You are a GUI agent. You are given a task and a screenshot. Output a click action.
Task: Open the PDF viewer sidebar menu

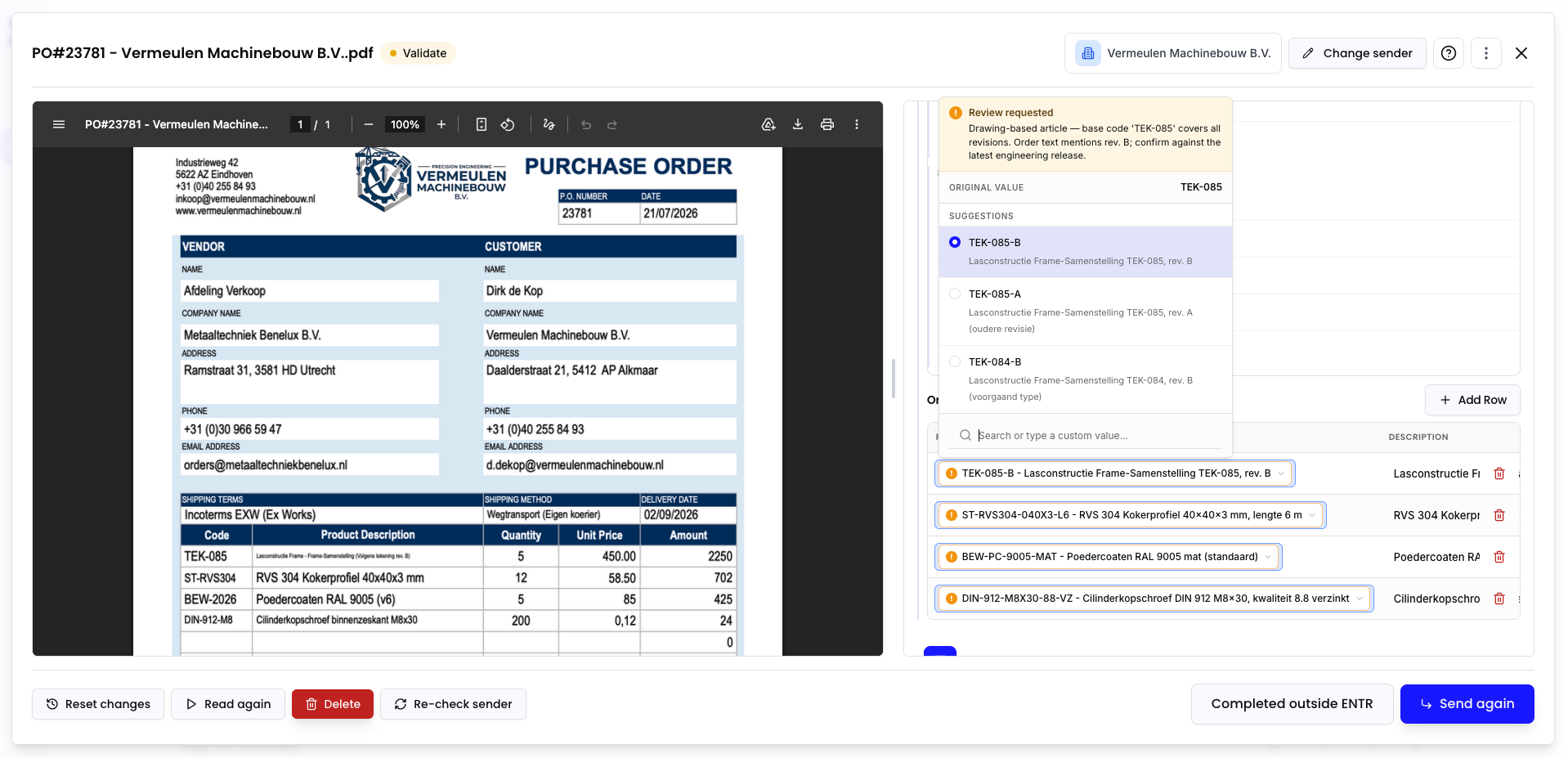point(59,124)
